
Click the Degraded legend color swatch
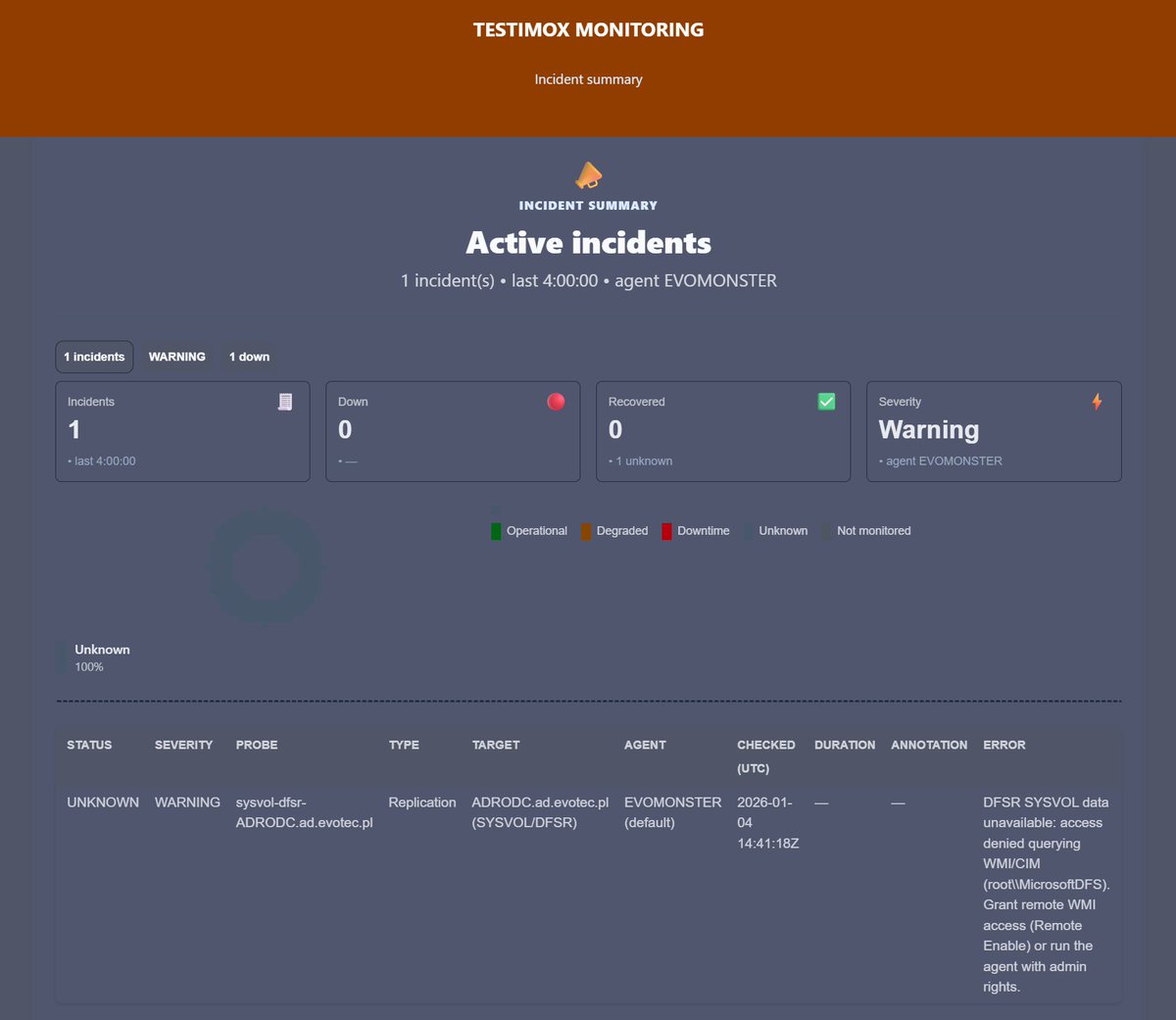(586, 531)
